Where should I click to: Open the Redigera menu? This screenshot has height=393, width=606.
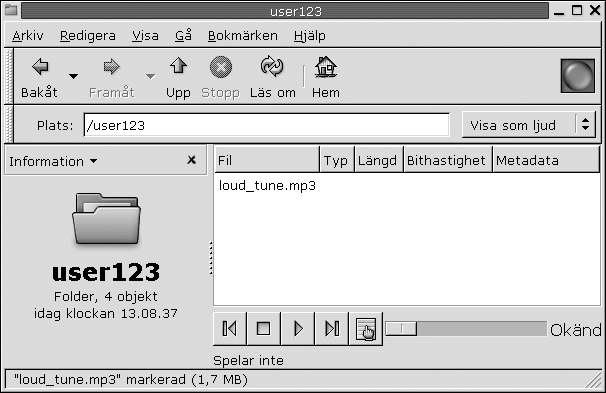point(88,36)
